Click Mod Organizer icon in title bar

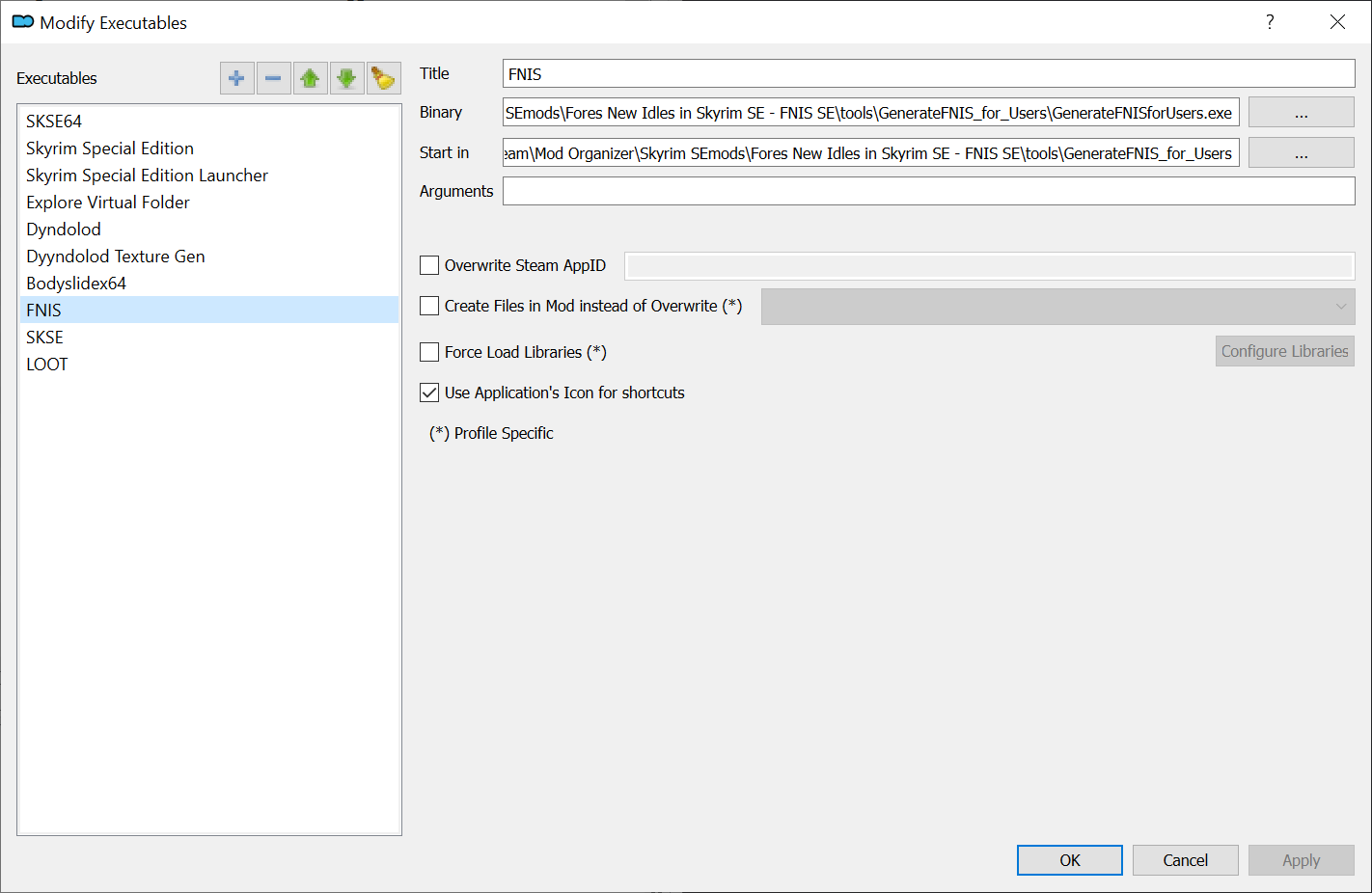point(23,21)
